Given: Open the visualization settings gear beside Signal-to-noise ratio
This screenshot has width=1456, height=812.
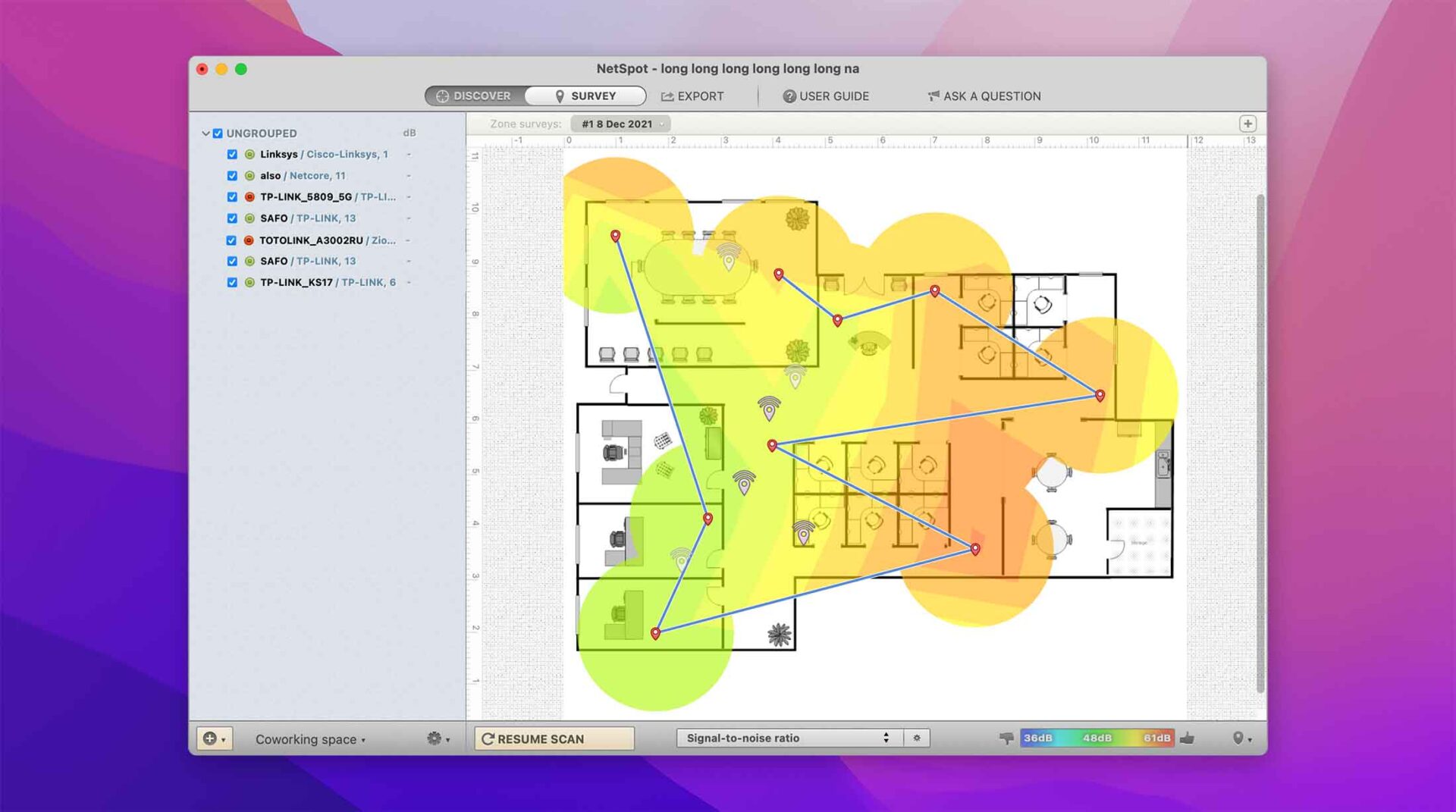Looking at the screenshot, I should tap(917, 737).
